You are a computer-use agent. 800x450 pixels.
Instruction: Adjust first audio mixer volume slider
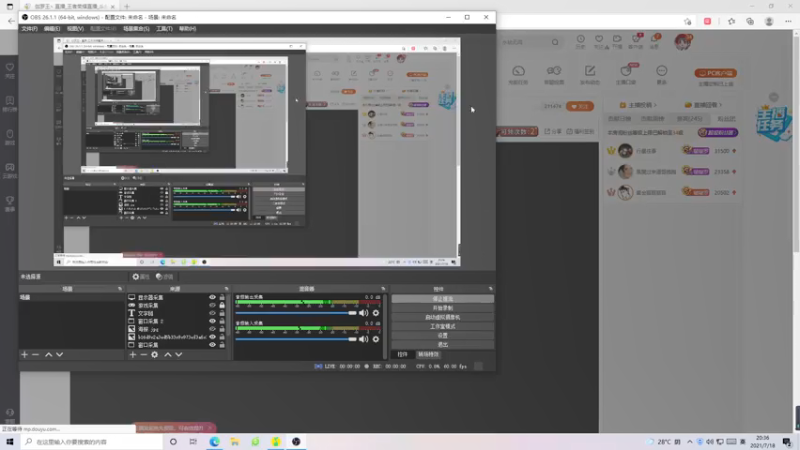pos(295,313)
